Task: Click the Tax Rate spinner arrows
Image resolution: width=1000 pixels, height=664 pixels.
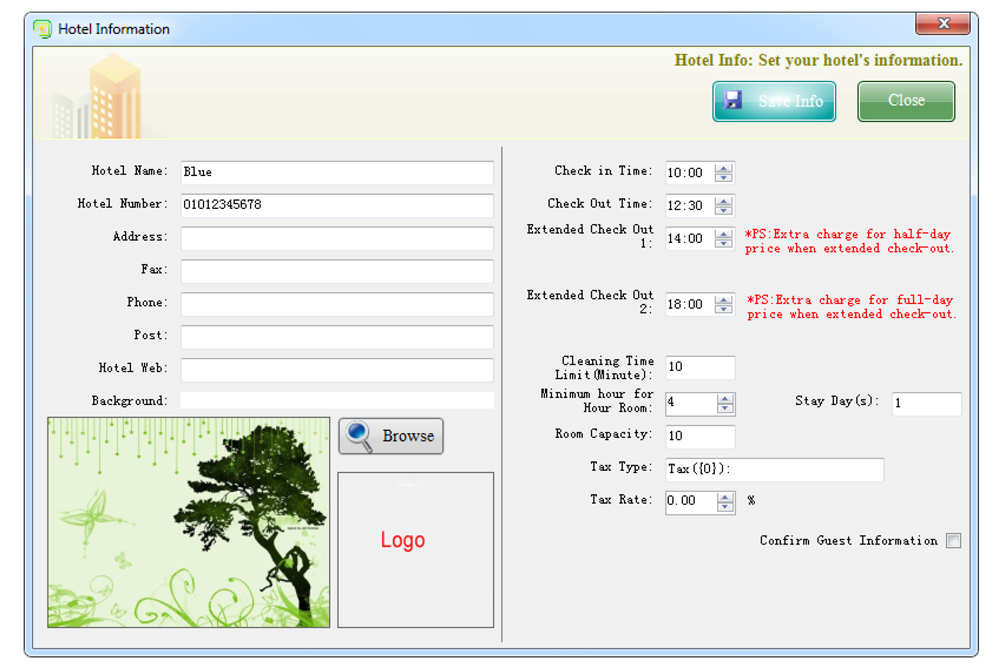Action: (x=726, y=502)
